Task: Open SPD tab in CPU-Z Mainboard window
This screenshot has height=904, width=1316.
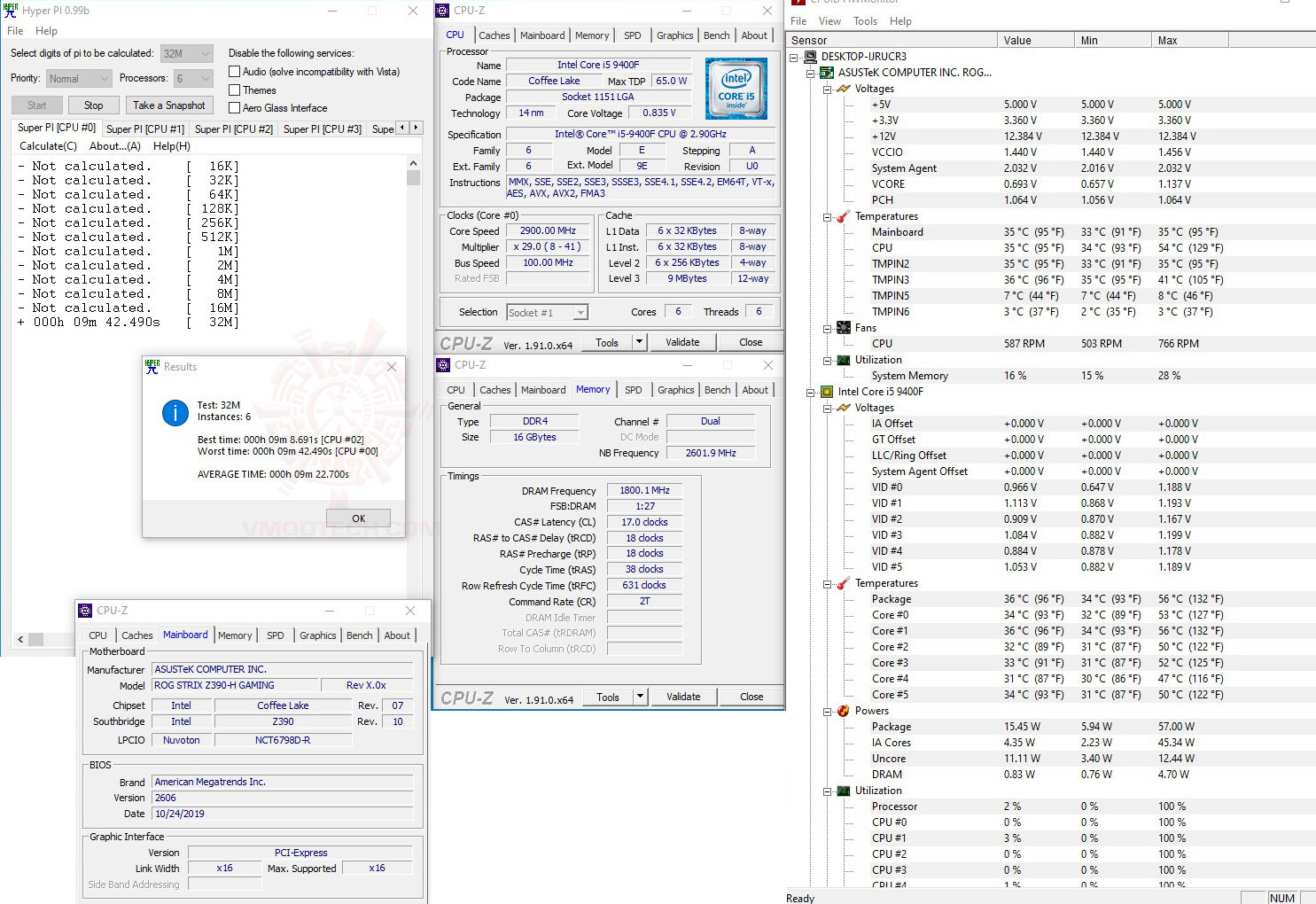Action: coord(276,635)
